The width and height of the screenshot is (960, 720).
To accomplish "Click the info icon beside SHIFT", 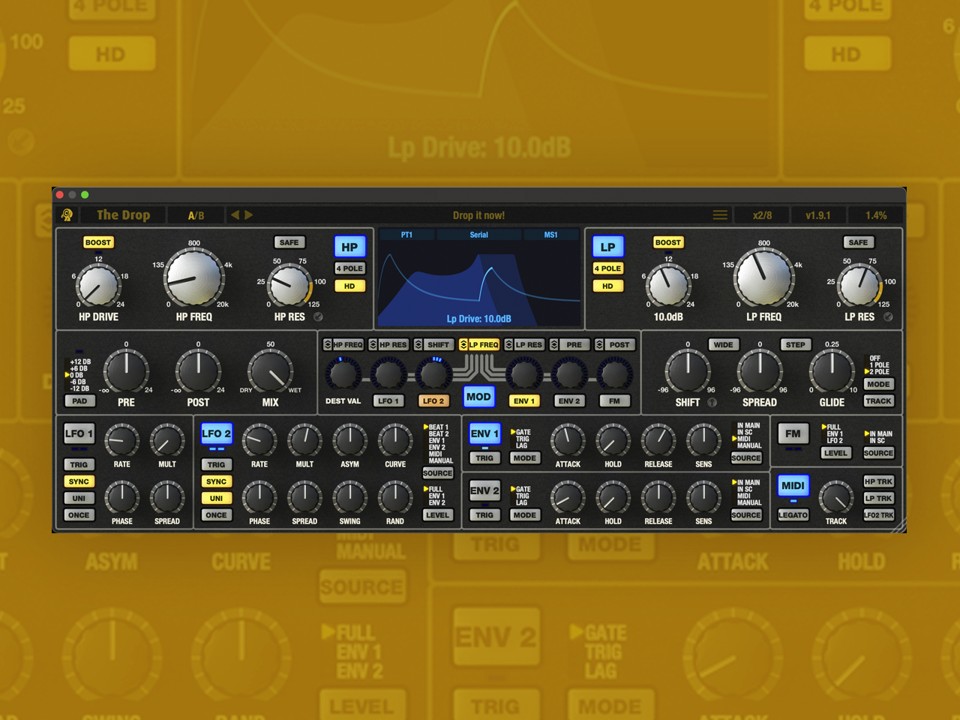I will (x=712, y=403).
